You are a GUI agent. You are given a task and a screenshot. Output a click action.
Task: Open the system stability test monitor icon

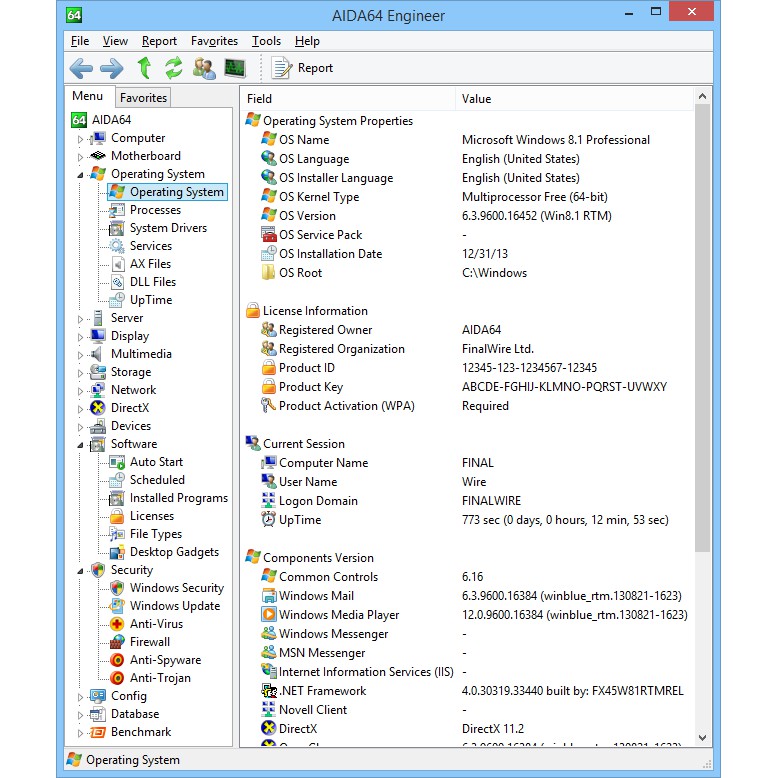[x=235, y=68]
